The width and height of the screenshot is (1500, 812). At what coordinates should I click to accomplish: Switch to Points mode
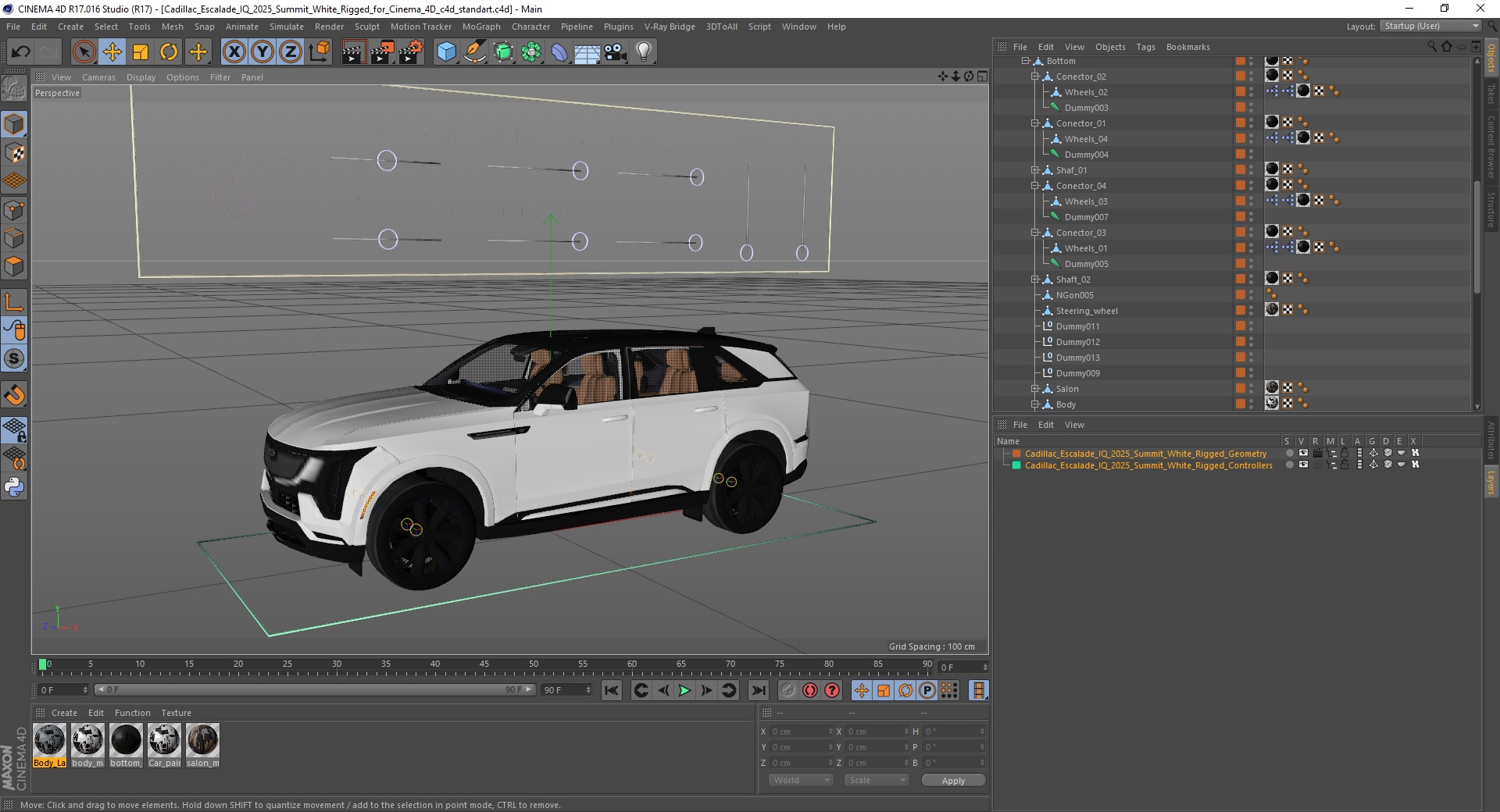click(x=14, y=210)
